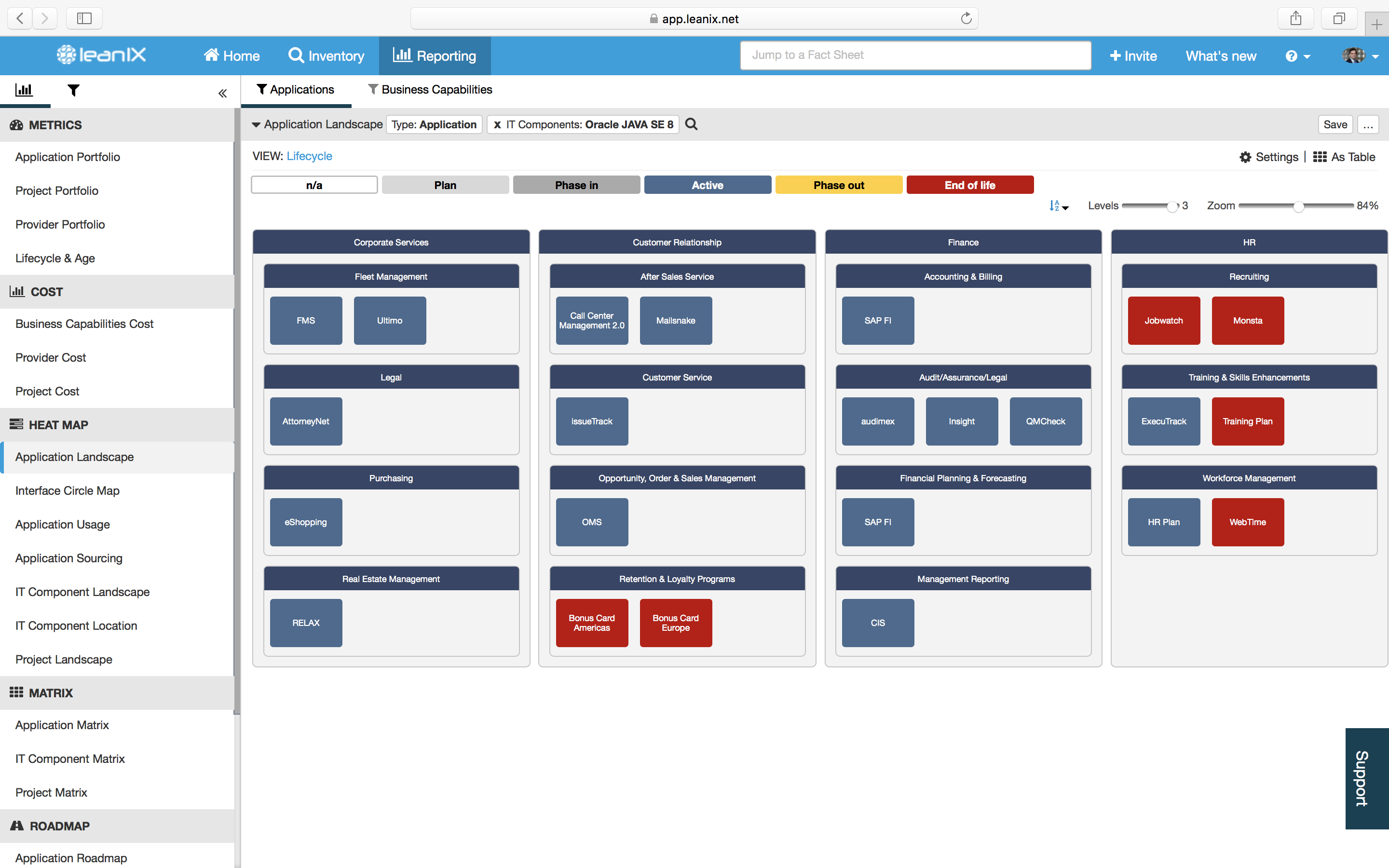1389x868 pixels.
Task: Open the help question mark menu
Action: [1298, 55]
